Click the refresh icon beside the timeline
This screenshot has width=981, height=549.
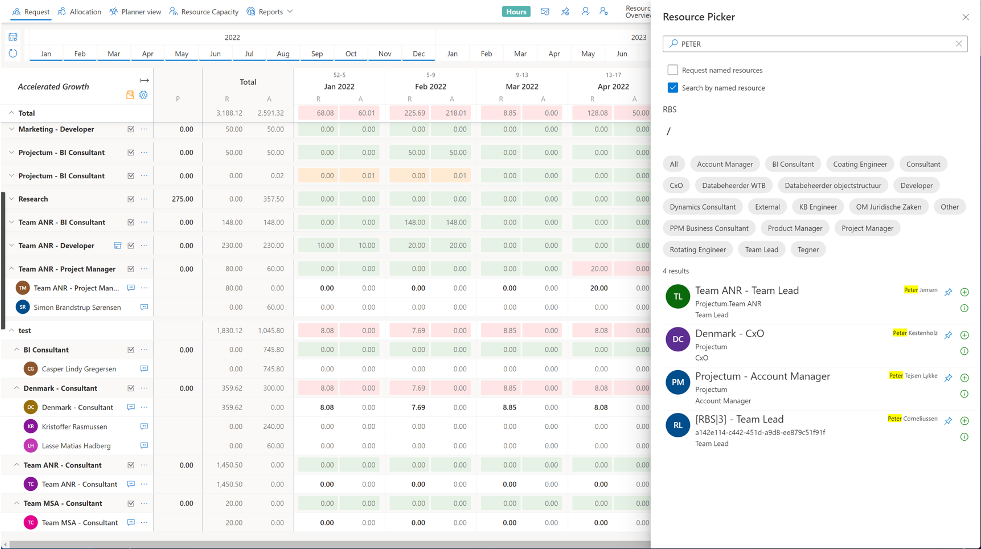[x=13, y=53]
